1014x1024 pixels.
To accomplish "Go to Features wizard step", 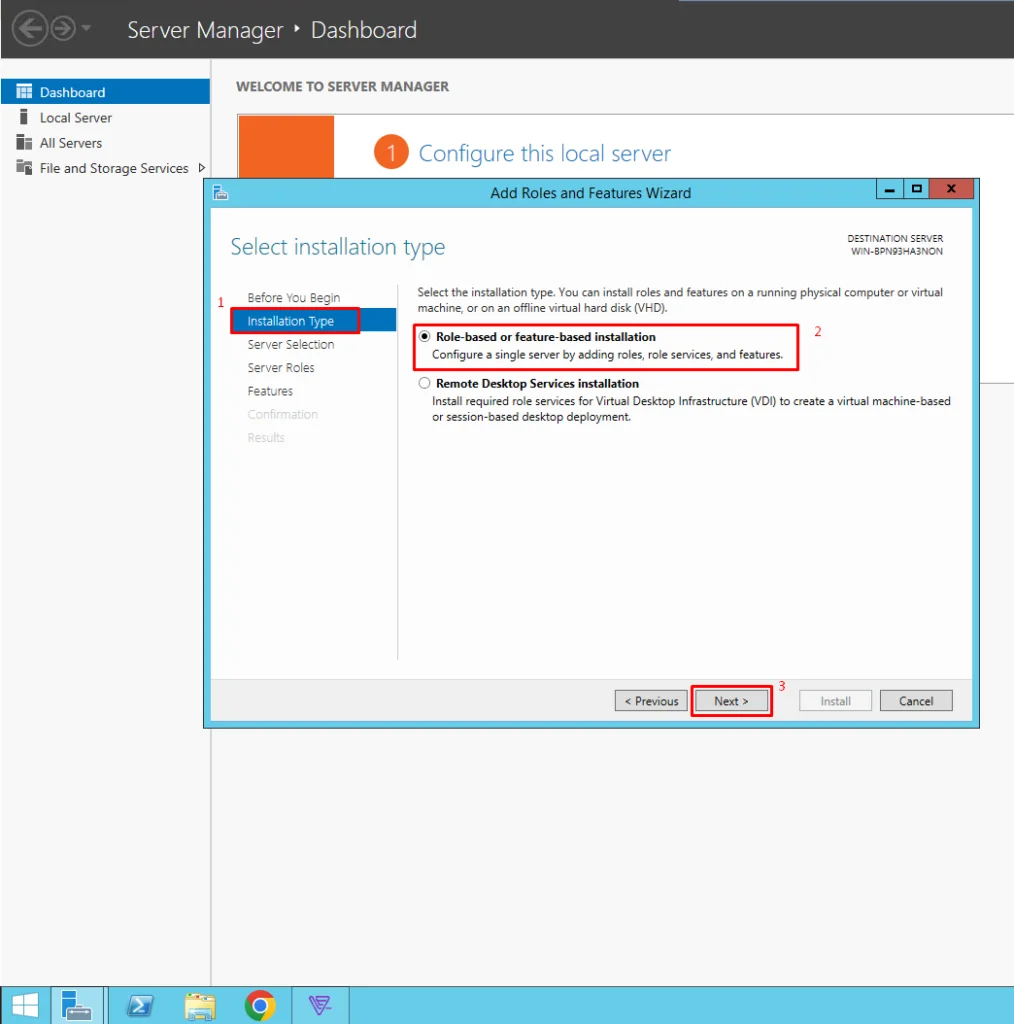I will coord(270,391).
